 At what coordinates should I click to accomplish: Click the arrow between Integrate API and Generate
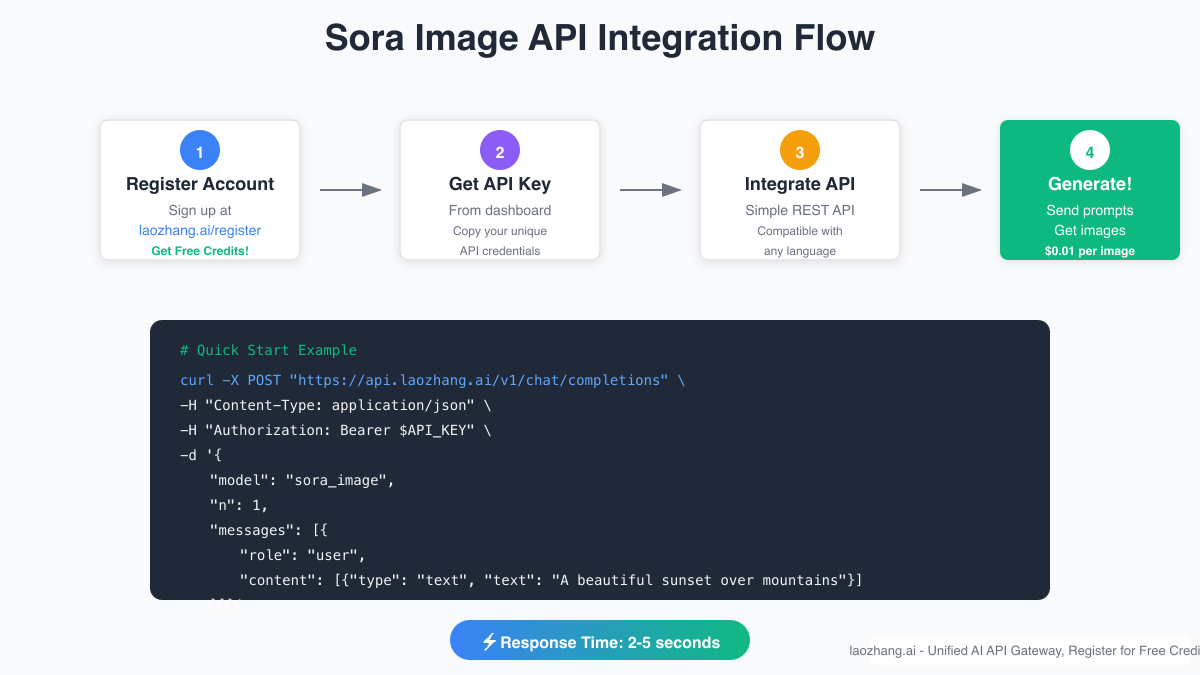[950, 189]
